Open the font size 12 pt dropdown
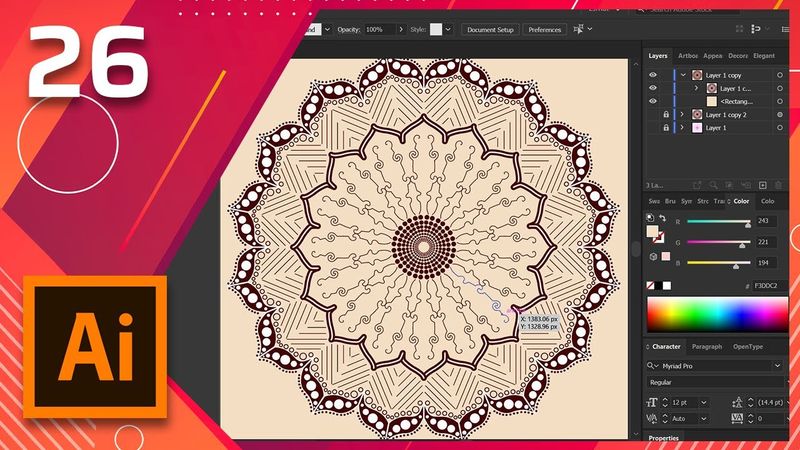Screen dimensions: 800x450 coord(704,403)
